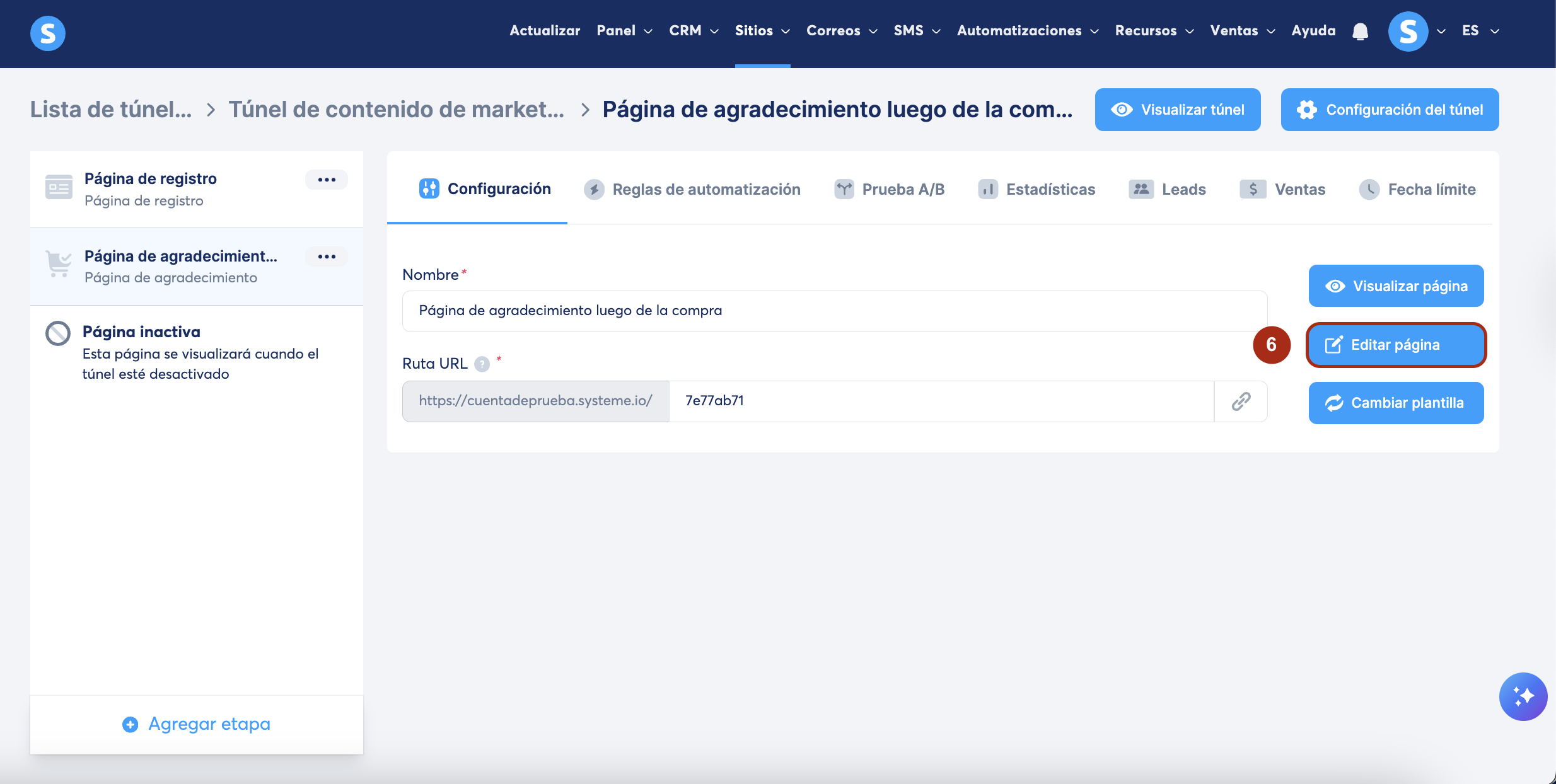Click Agregar etapa link
The image size is (1556, 784).
coord(197,724)
